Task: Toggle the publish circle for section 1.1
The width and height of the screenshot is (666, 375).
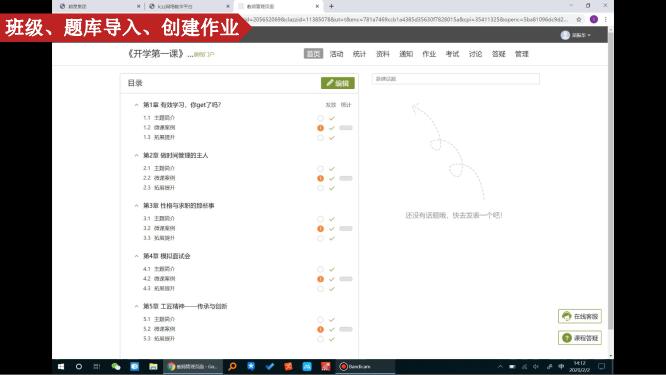Action: click(320, 118)
